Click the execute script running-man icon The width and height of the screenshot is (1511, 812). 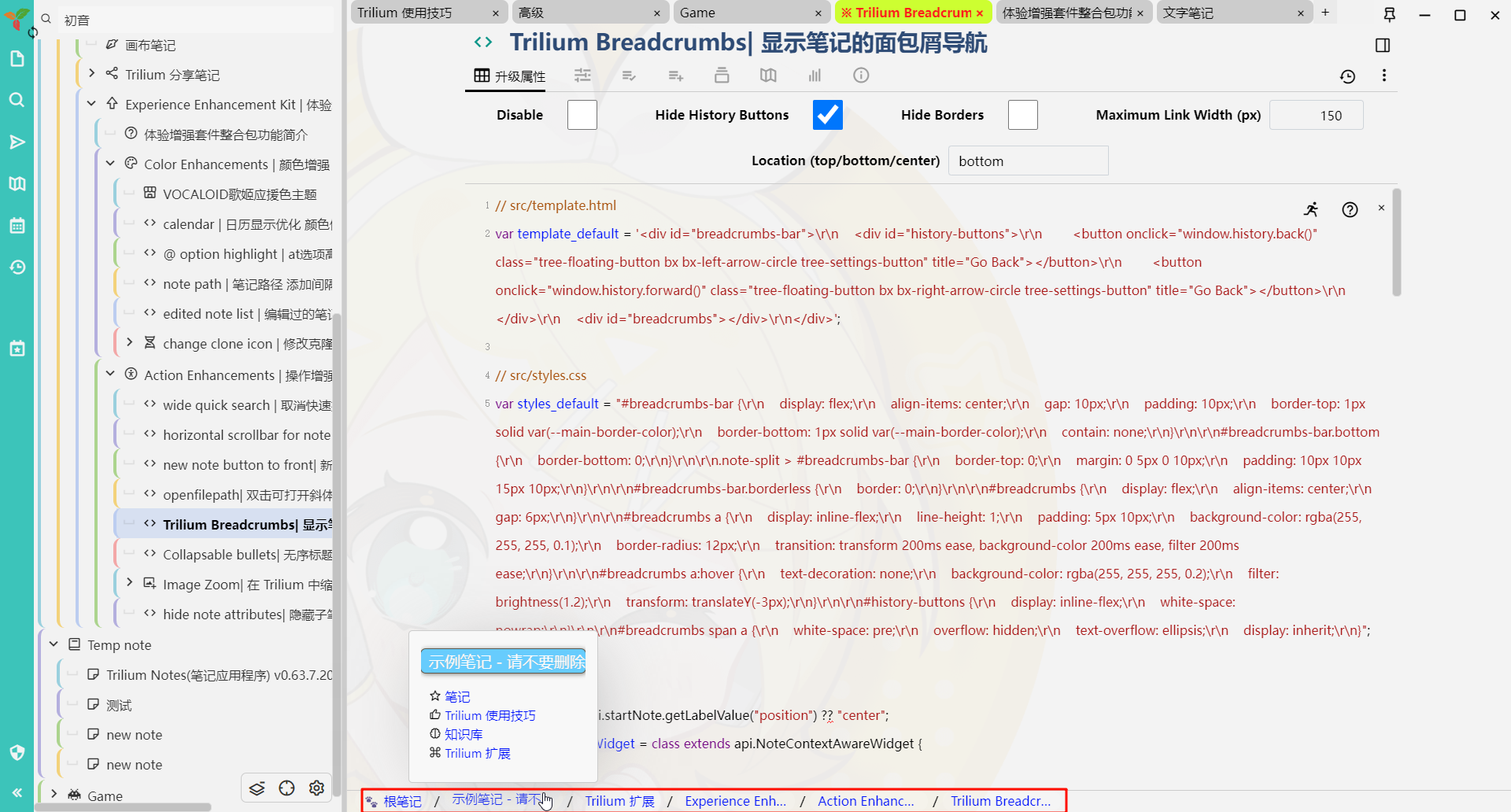1310,209
